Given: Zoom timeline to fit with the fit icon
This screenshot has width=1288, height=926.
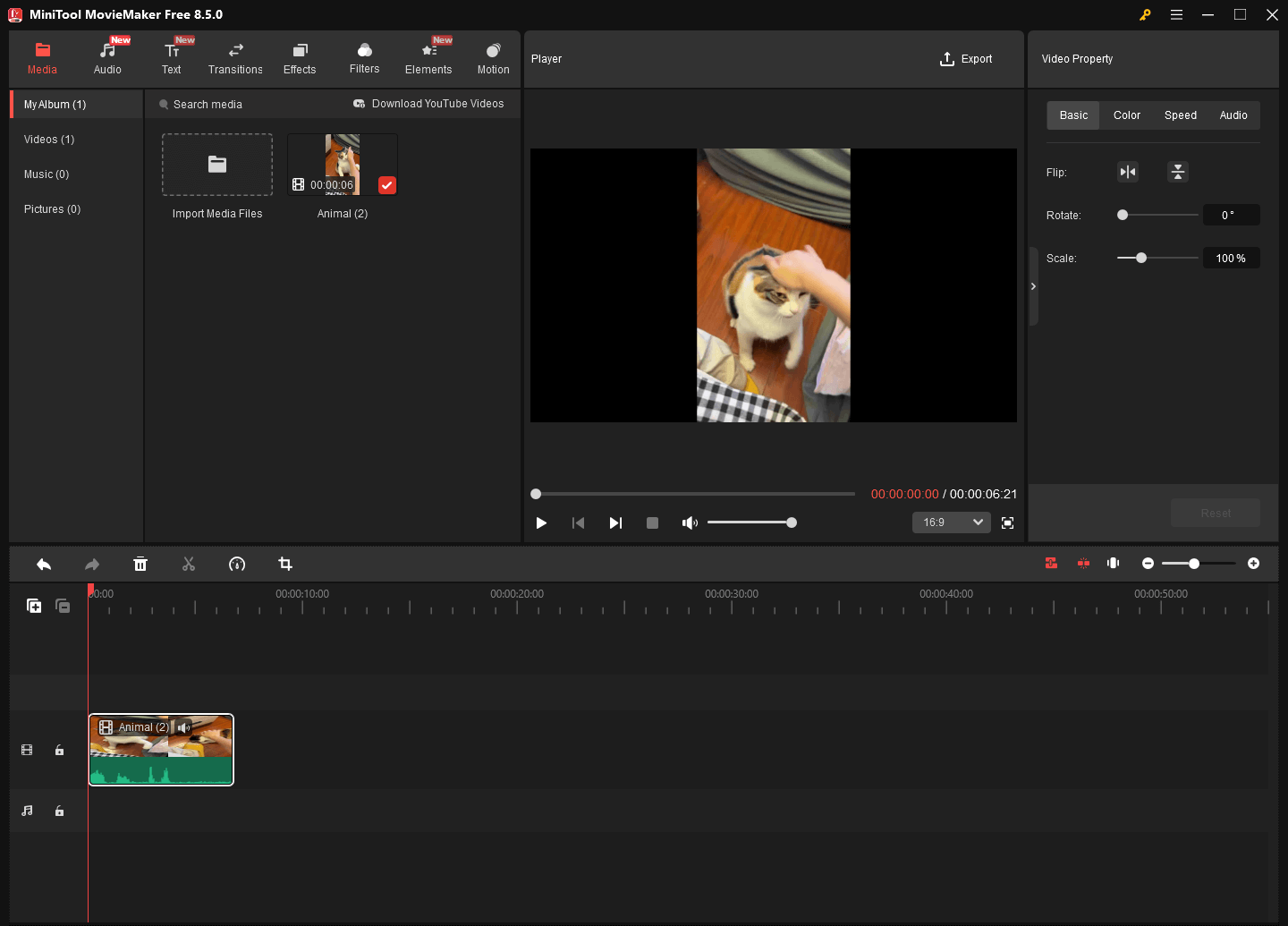Looking at the screenshot, I should click(1113, 564).
